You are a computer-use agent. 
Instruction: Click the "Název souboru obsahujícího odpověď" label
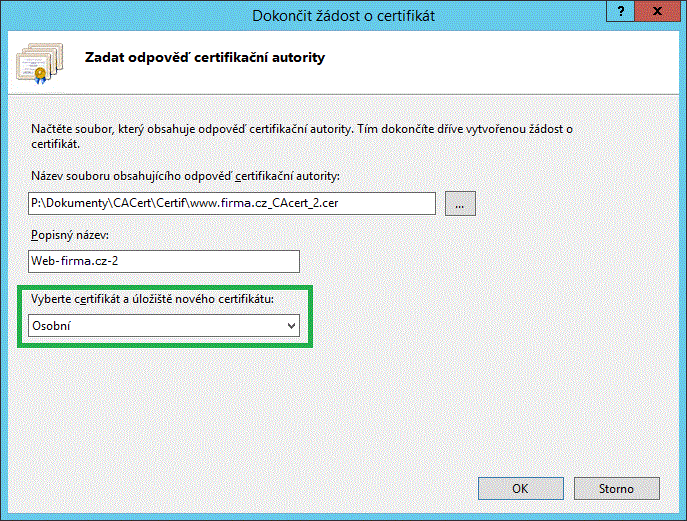184,176
